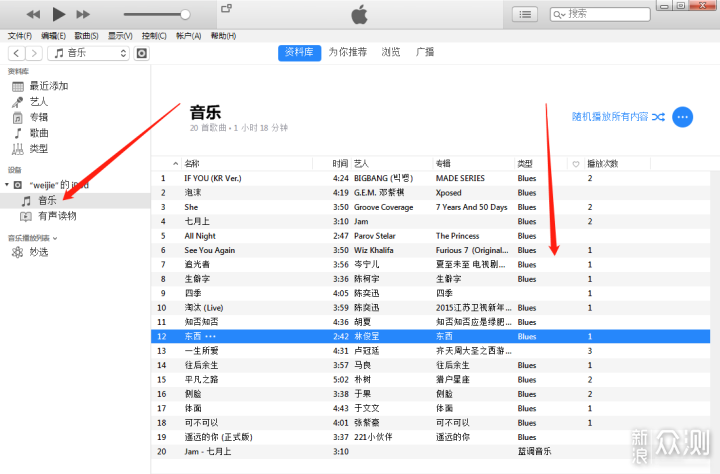Click the rewind previous track button

pyautogui.click(x=33, y=14)
